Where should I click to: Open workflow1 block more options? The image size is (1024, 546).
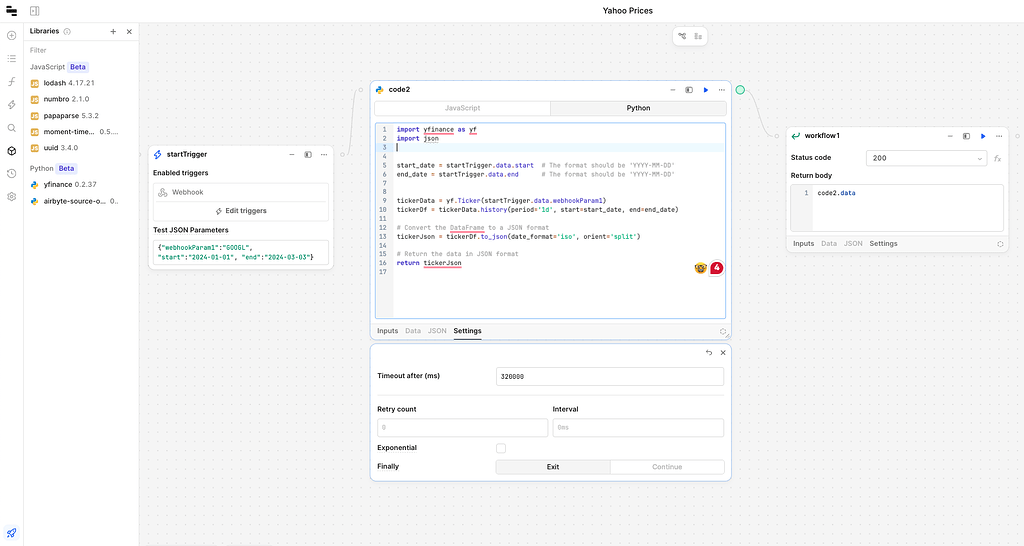point(999,136)
